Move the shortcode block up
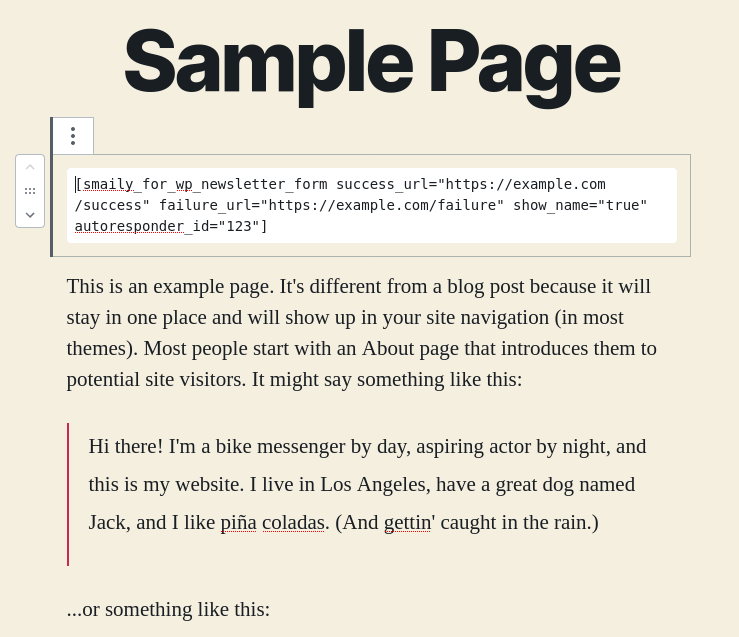 30,167
